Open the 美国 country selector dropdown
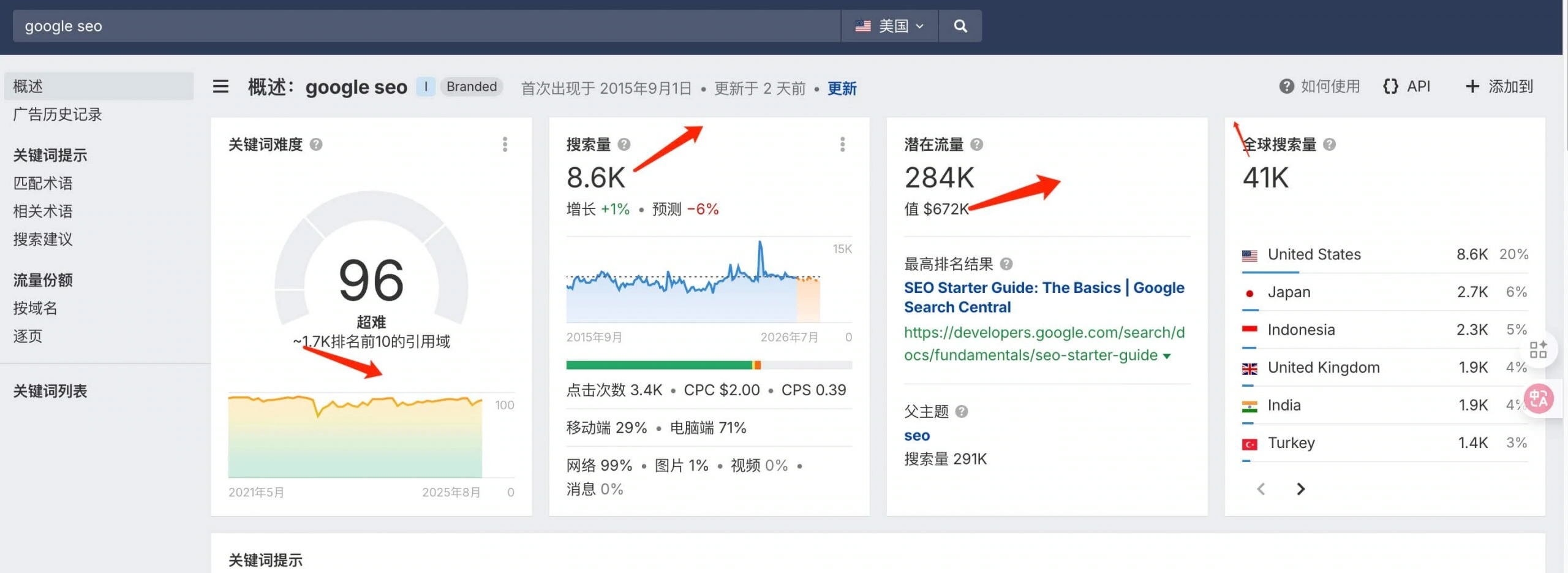1568x573 pixels. click(889, 26)
